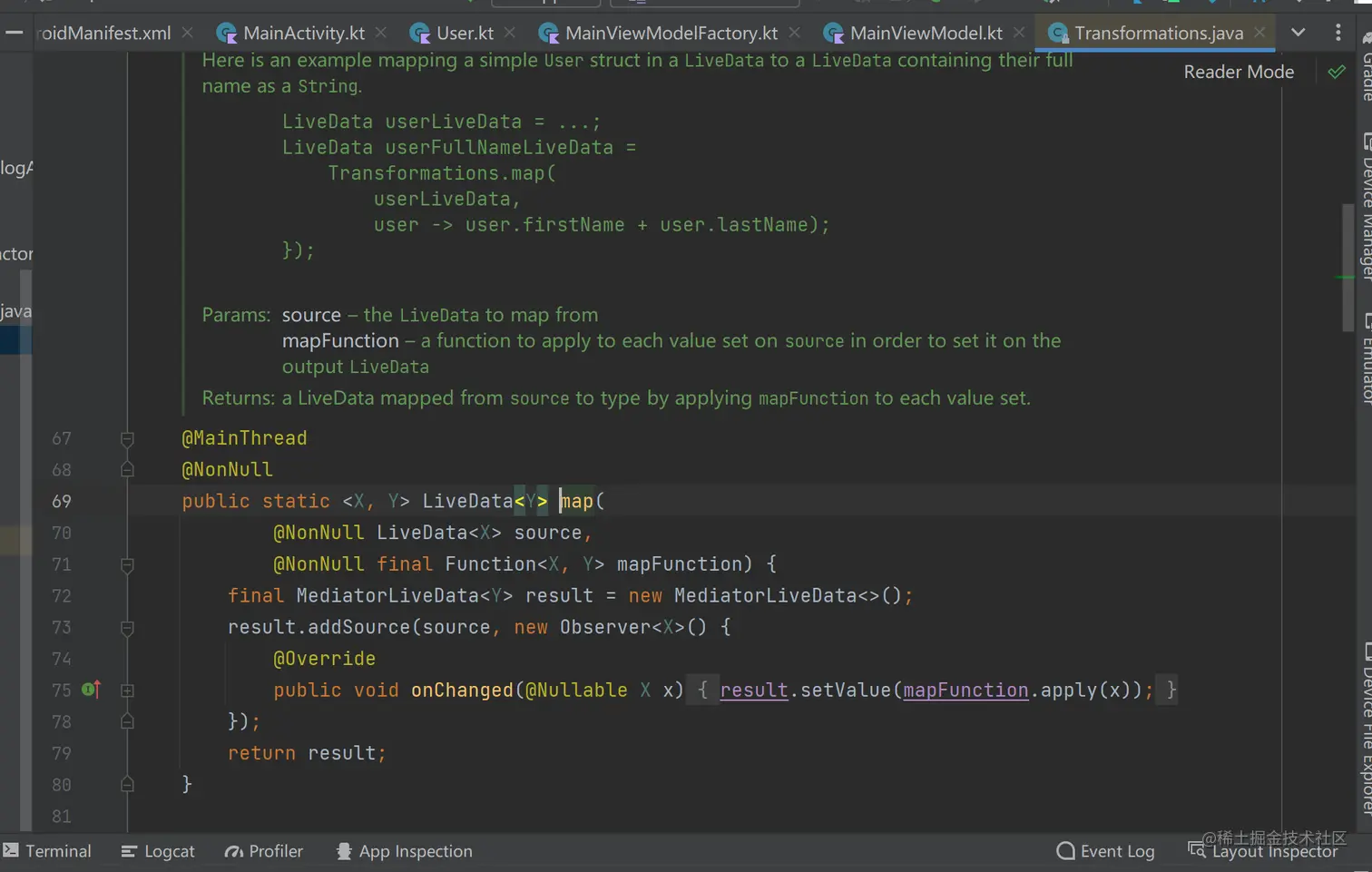Image resolution: width=1372 pixels, height=872 pixels.
Task: Click the implements gutter icon on line 75
Action: pyautogui.click(x=91, y=690)
